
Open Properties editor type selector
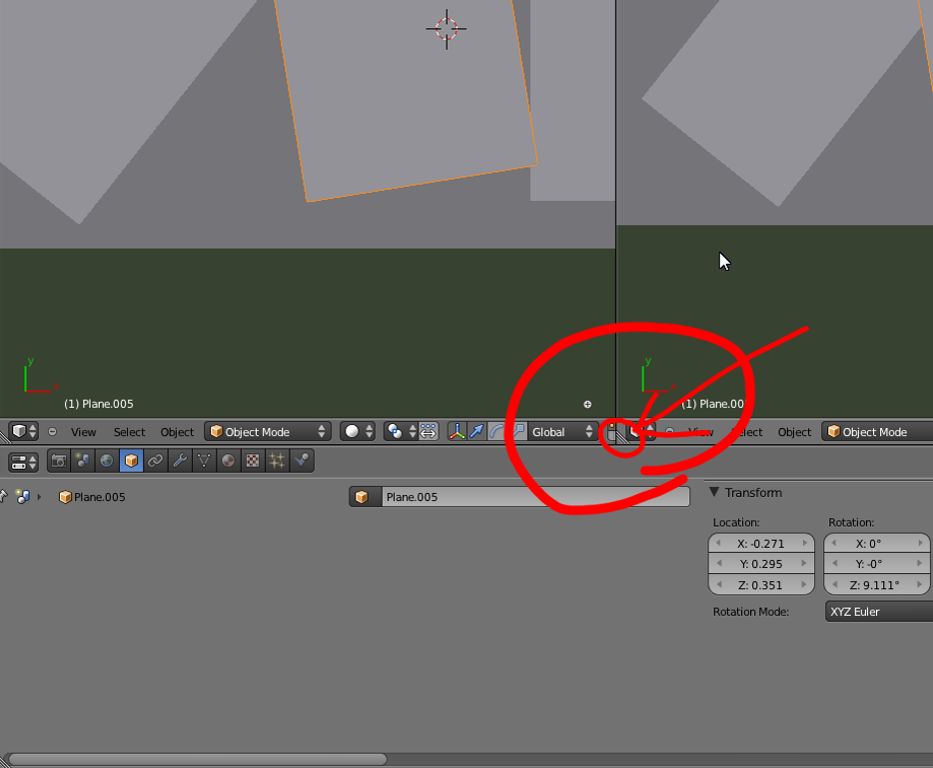coord(24,462)
